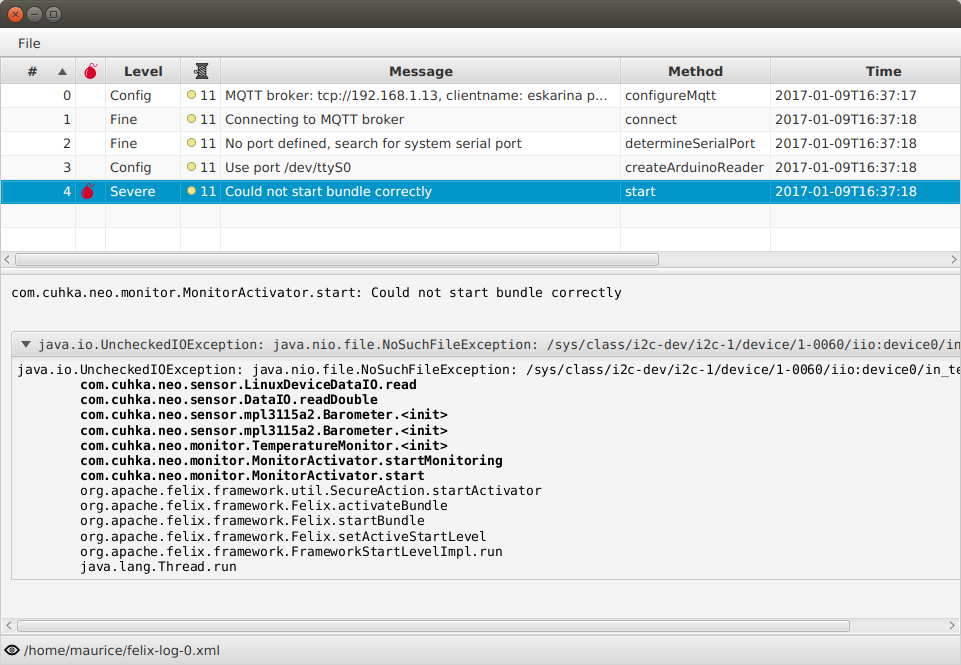The height and width of the screenshot is (665, 961).
Task: Click the table scrollbar right arrow
Action: [x=954, y=260]
